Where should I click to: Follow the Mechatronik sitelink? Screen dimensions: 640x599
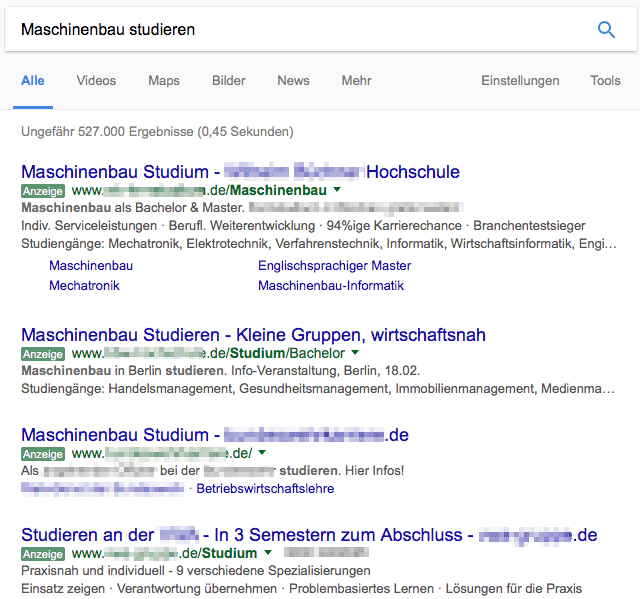pos(84,286)
